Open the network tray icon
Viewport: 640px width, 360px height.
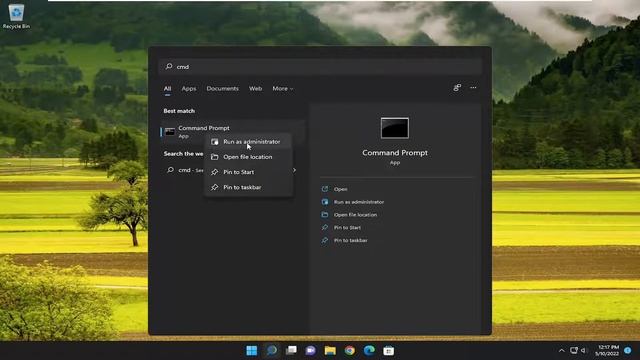[574, 350]
